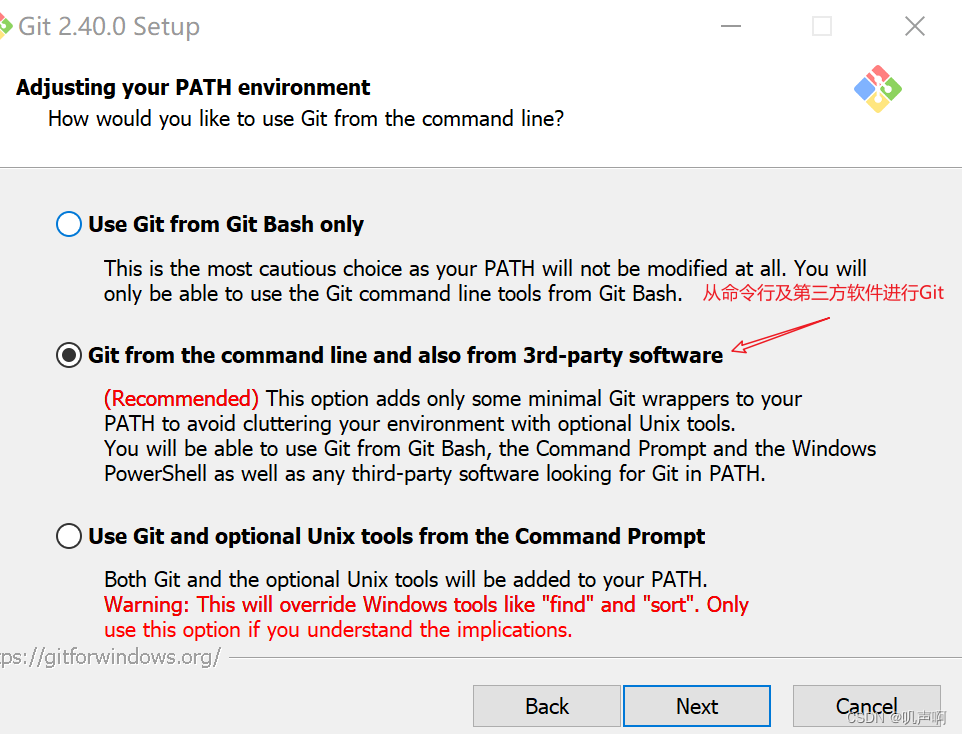This screenshot has width=962, height=734.
Task: Minimize the setup window
Action: 730,26
